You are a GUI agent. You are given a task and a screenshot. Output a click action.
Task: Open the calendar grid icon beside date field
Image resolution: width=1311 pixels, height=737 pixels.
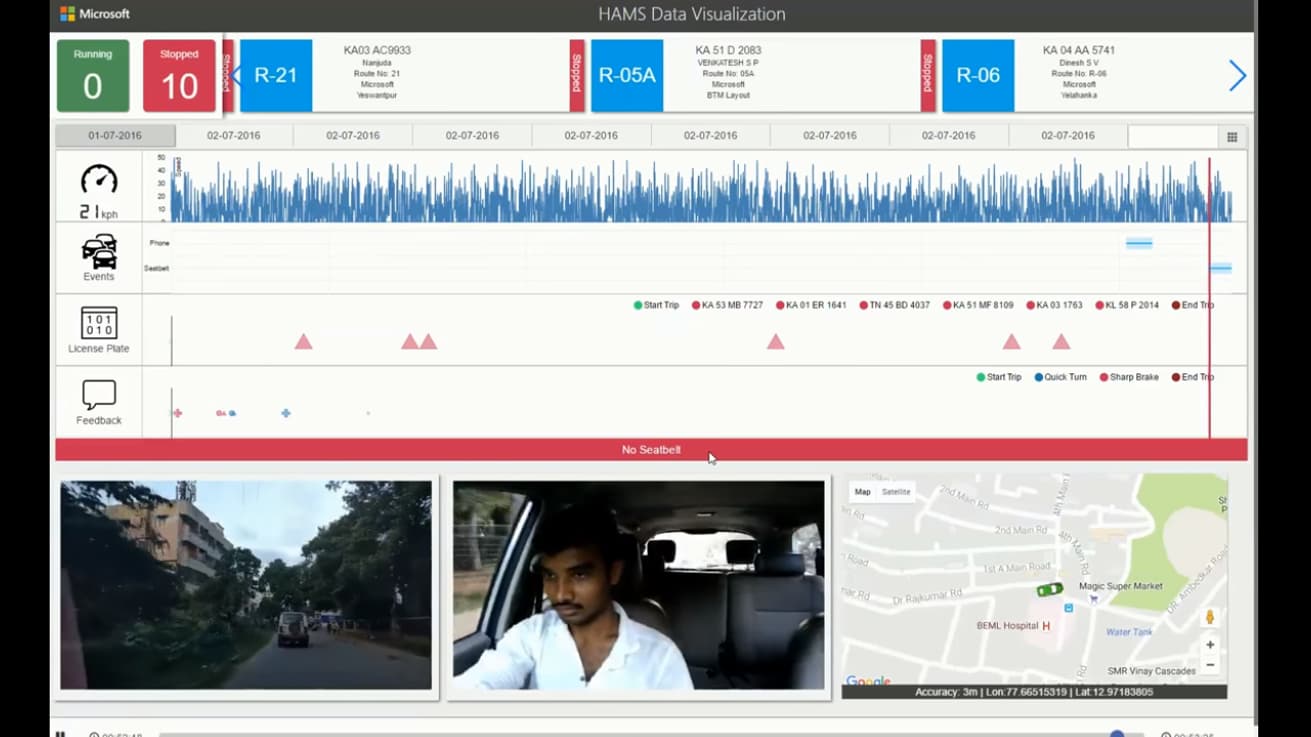pos(1232,137)
